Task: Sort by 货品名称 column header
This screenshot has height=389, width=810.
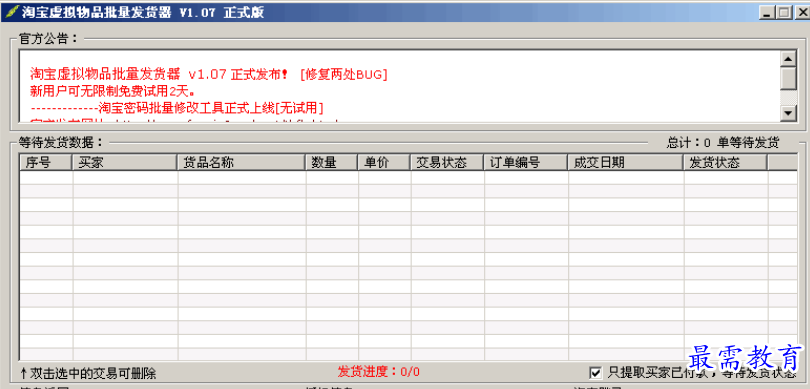Action: [241, 163]
